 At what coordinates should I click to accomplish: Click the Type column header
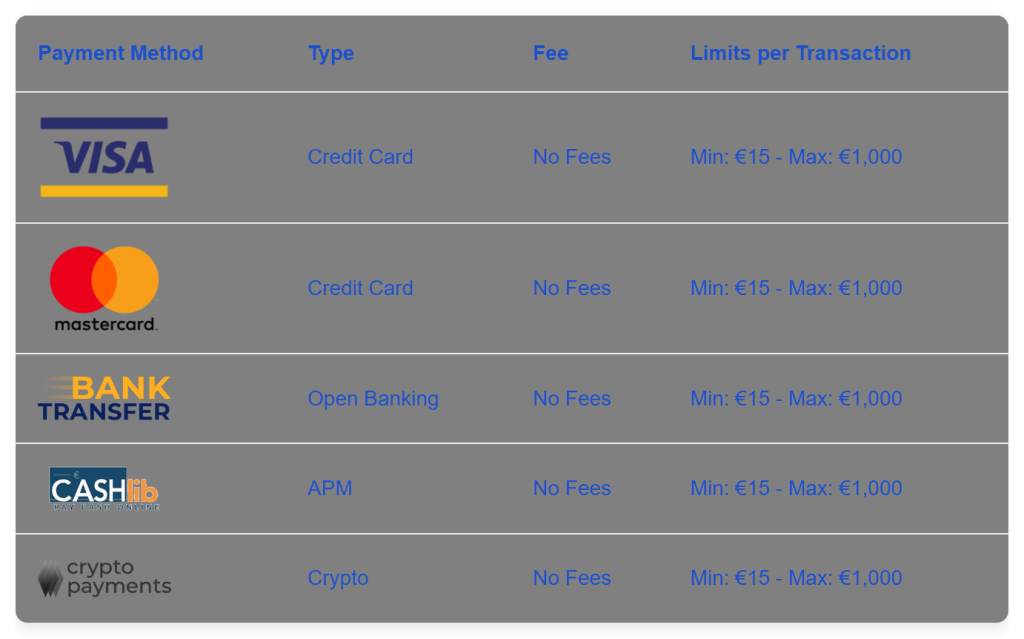pyautogui.click(x=331, y=53)
